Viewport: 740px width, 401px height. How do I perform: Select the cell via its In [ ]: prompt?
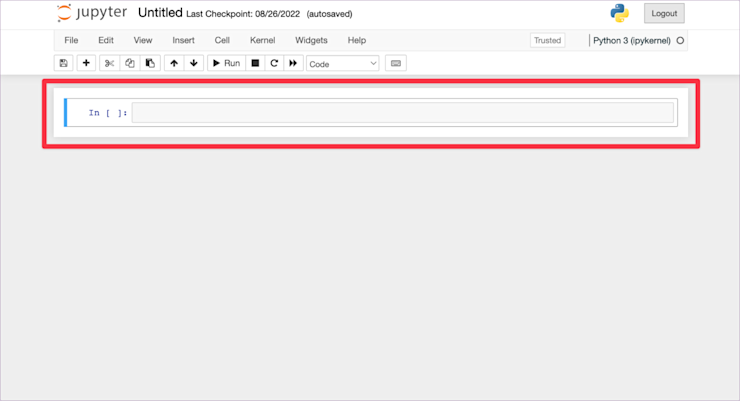(108, 113)
